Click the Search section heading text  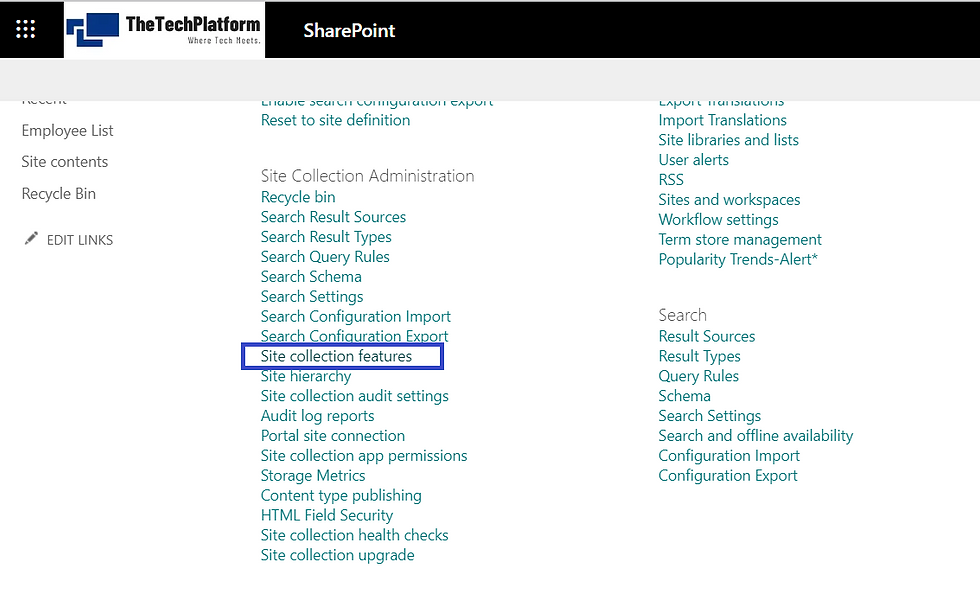(x=682, y=315)
